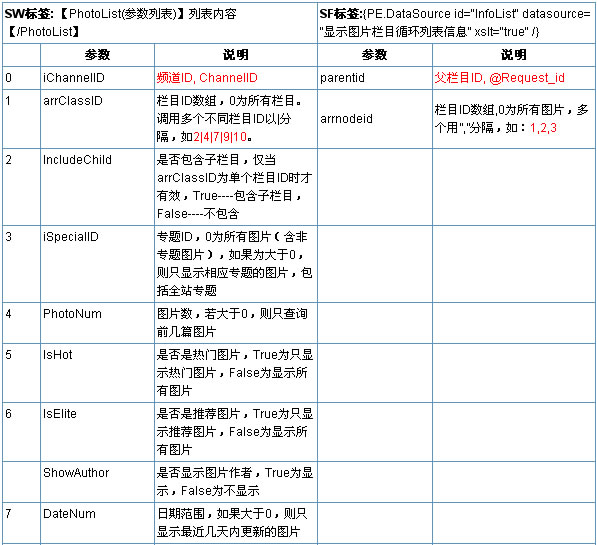Click the arrClassID parameter name
597x545 pixels.
point(73,101)
